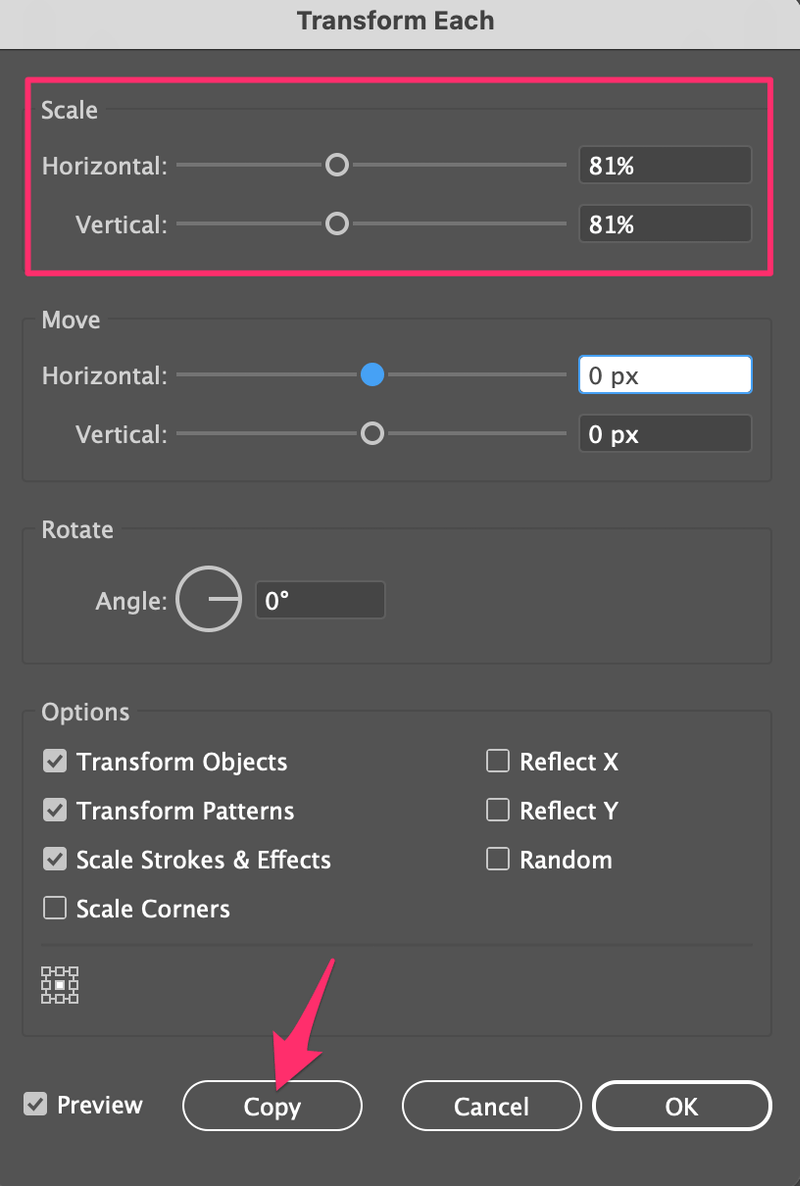Viewport: 800px width, 1186px height.
Task: Enable the Scale Corners option
Action: point(55,908)
